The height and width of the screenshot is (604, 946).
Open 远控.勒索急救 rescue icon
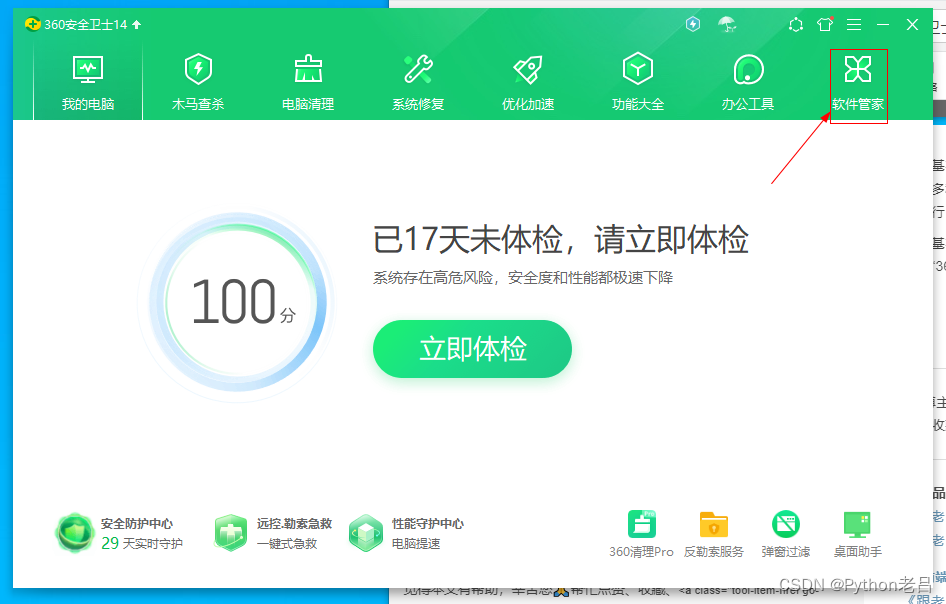(x=230, y=533)
